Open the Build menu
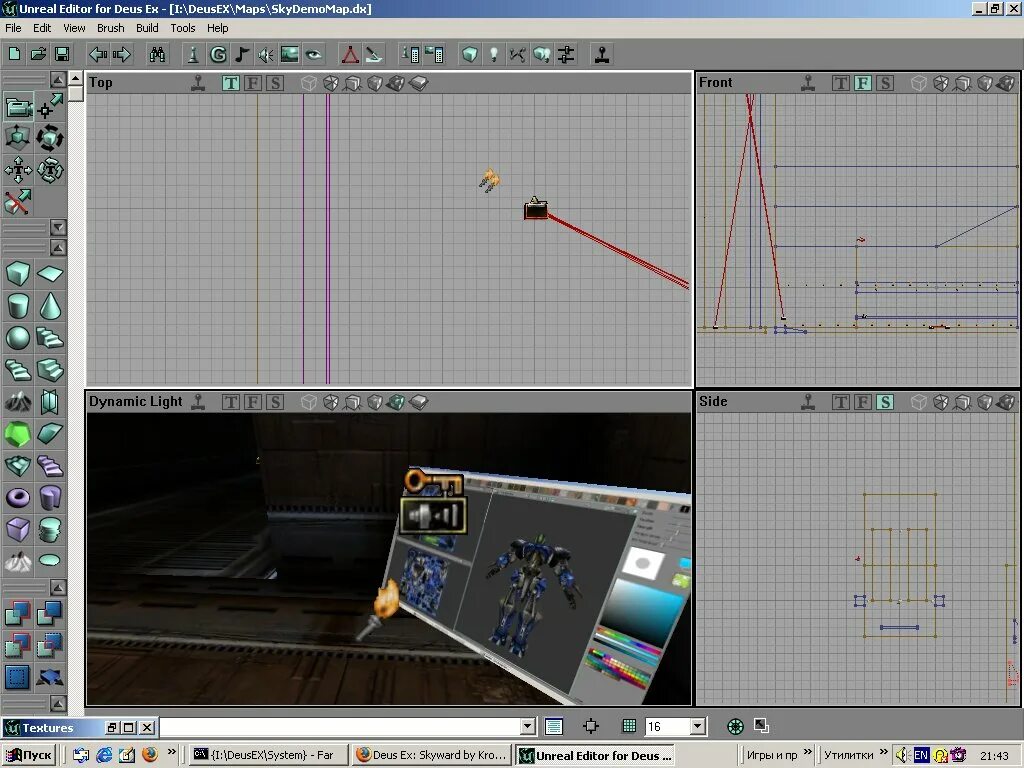Image resolution: width=1024 pixels, height=768 pixels. click(x=146, y=28)
